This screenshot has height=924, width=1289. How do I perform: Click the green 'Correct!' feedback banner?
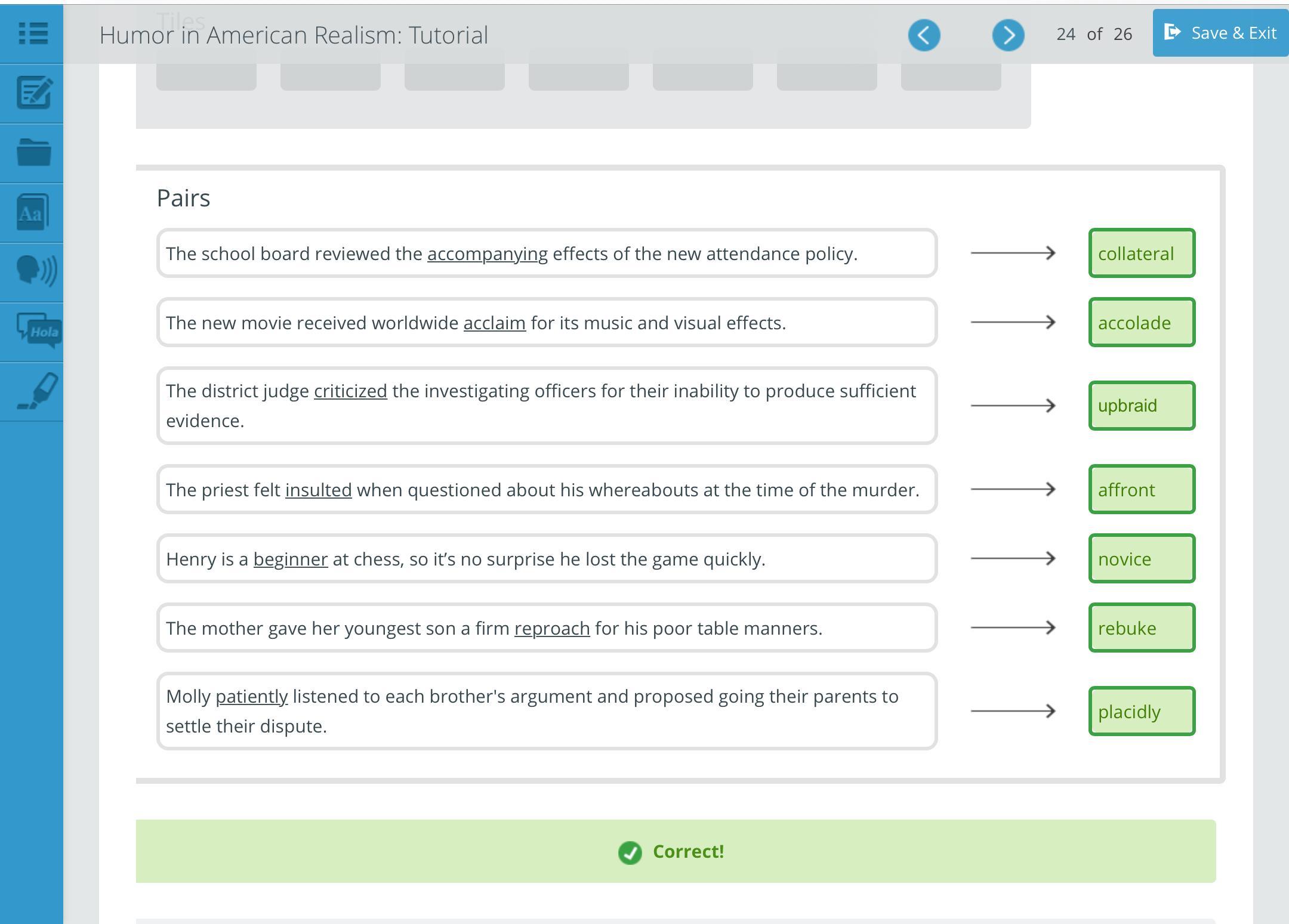click(676, 851)
